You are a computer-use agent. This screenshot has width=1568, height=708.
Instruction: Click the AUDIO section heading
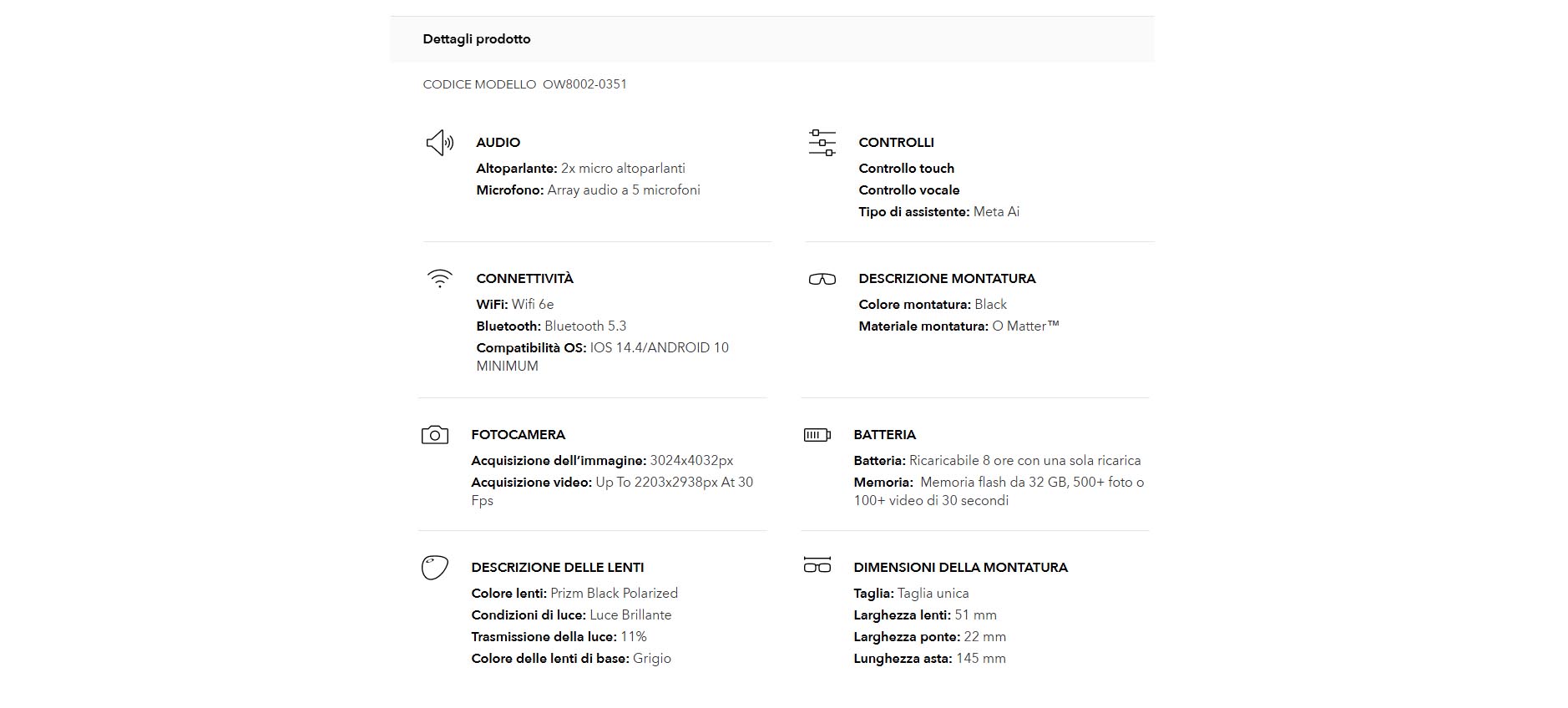498,143
